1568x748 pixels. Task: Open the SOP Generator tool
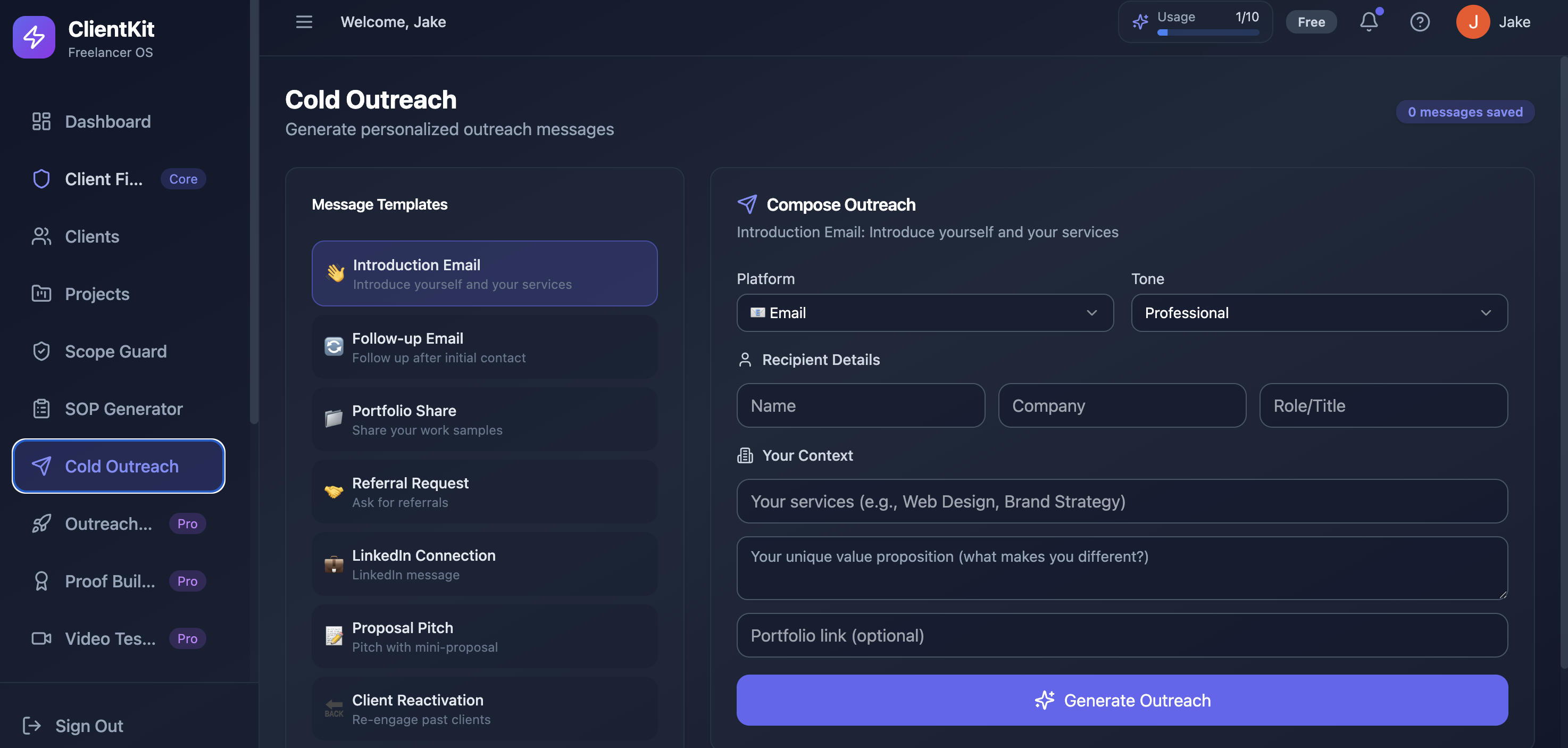click(123, 409)
